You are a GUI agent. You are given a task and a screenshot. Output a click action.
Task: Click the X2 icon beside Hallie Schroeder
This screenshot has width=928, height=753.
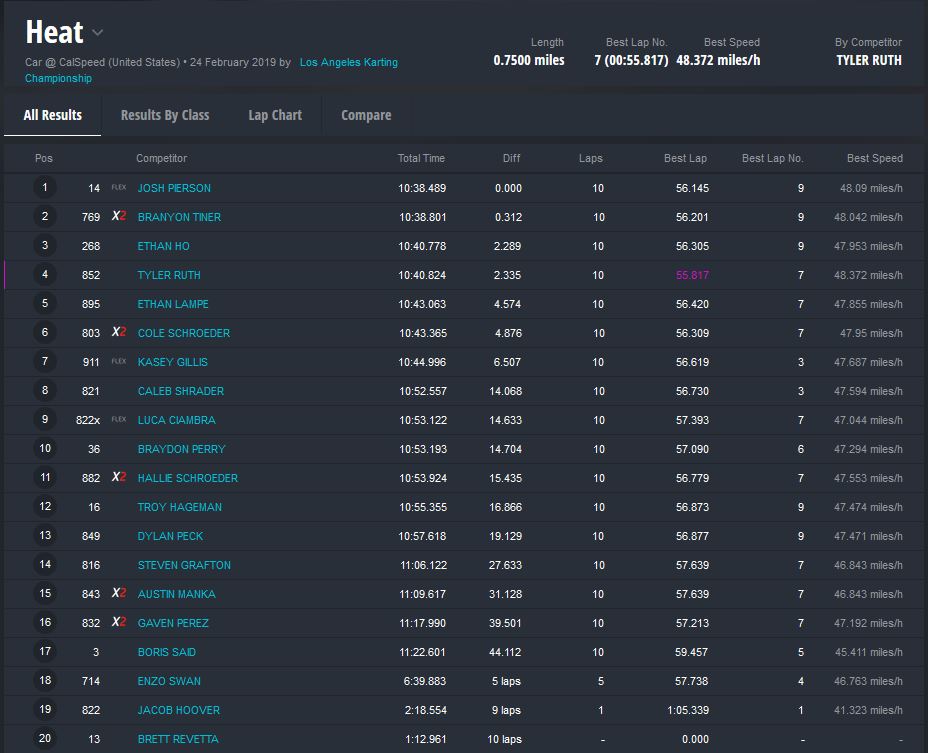click(118, 478)
